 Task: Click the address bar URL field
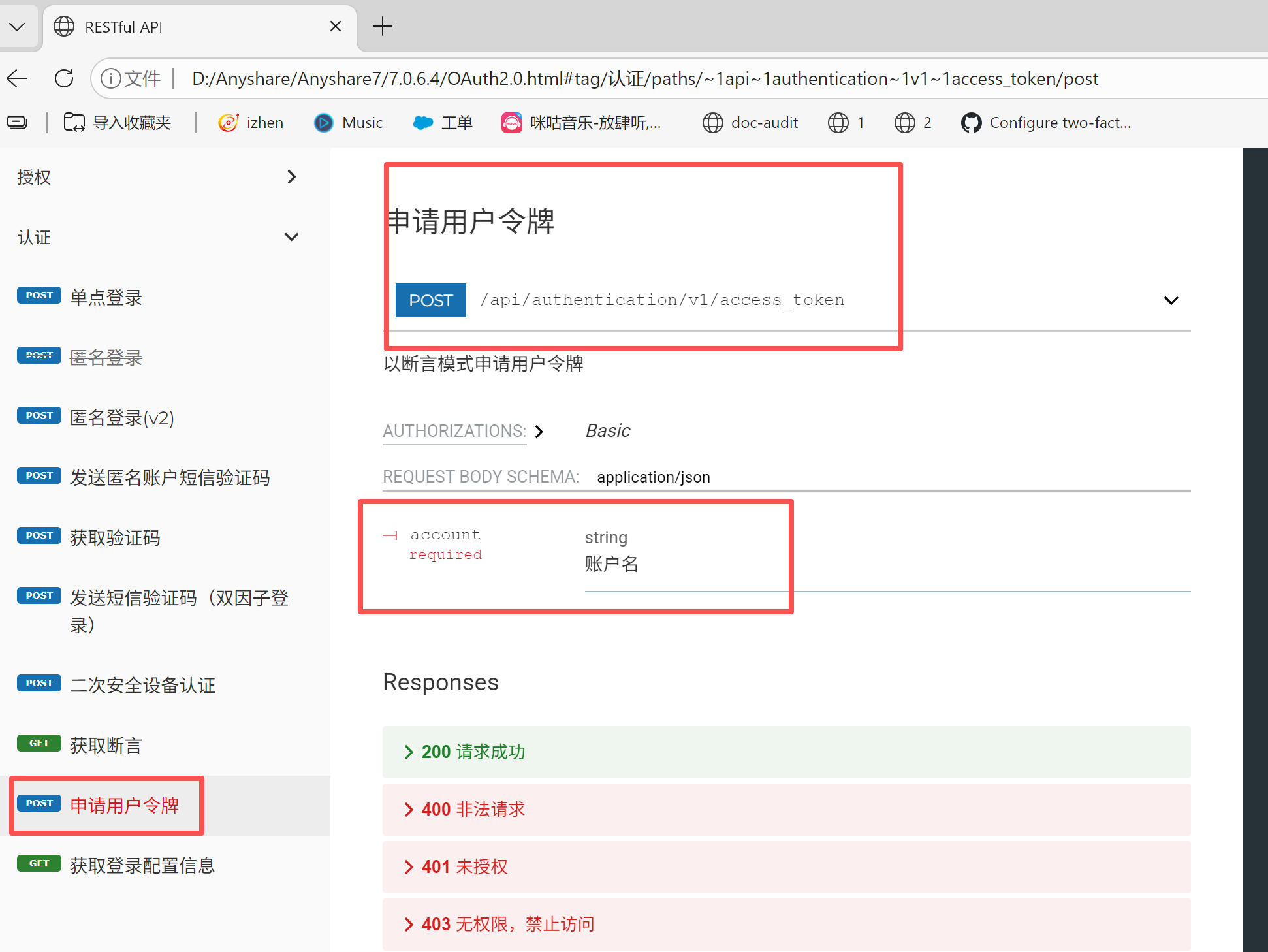pos(645,79)
